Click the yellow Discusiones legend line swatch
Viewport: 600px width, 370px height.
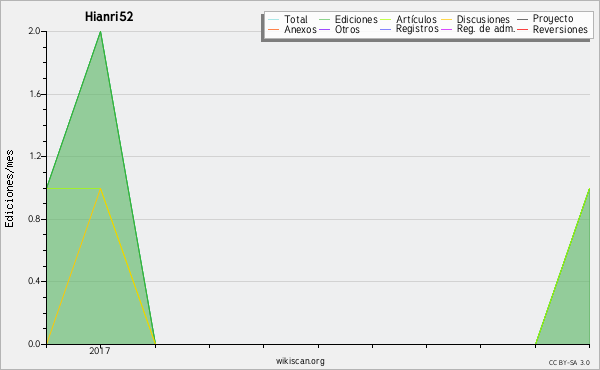tap(447, 19)
